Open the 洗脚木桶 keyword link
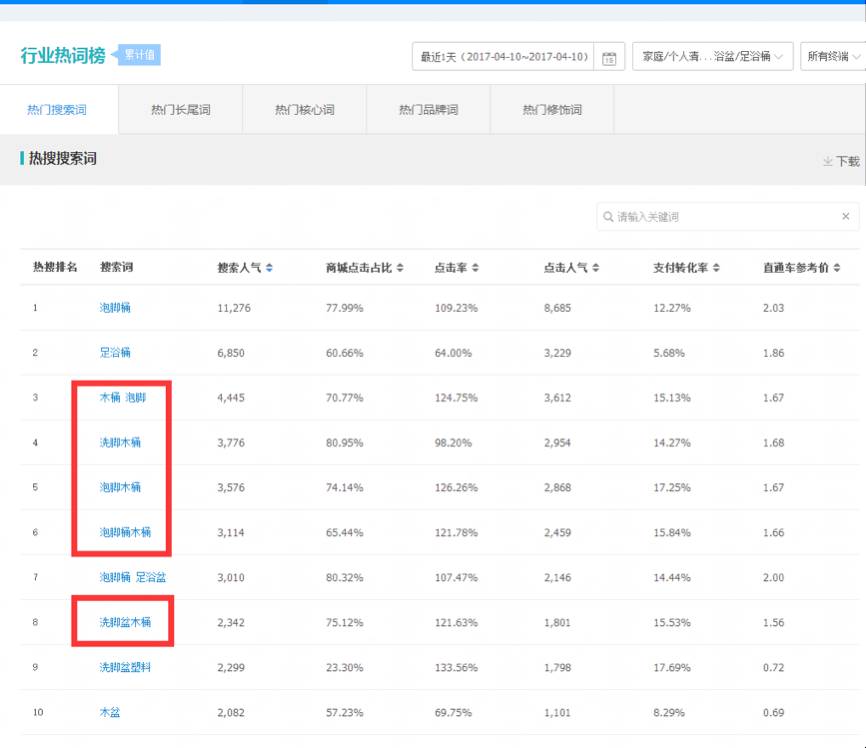The image size is (866, 748). pyautogui.click(x=120, y=443)
